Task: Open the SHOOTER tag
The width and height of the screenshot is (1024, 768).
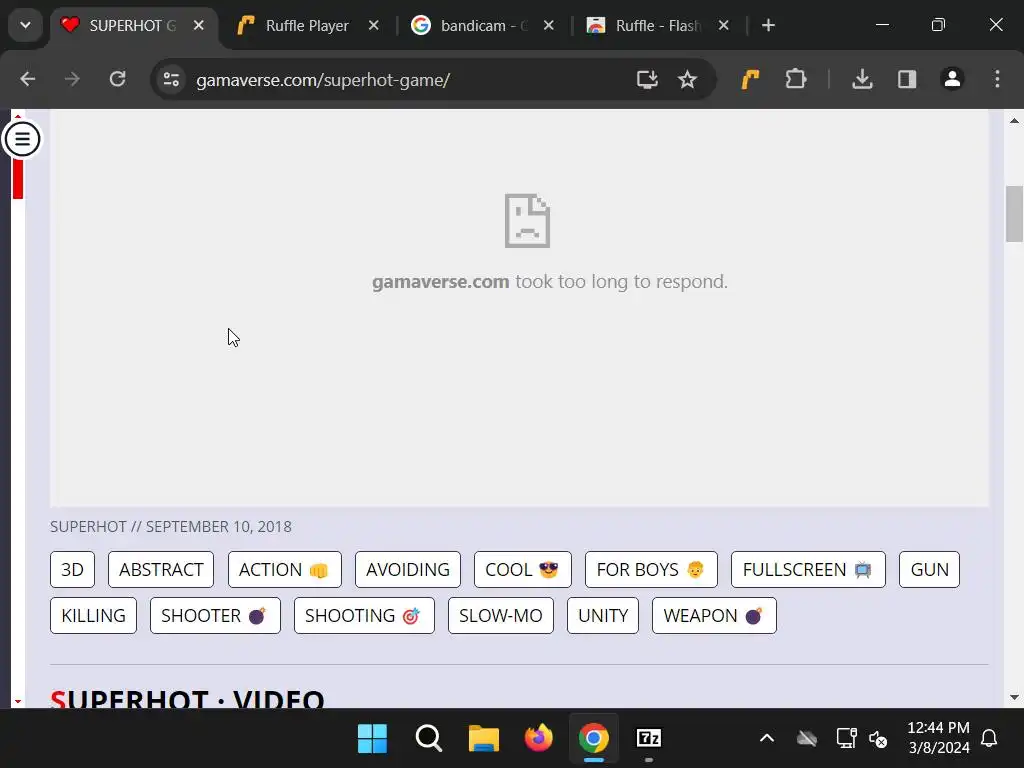Action: [x=215, y=615]
